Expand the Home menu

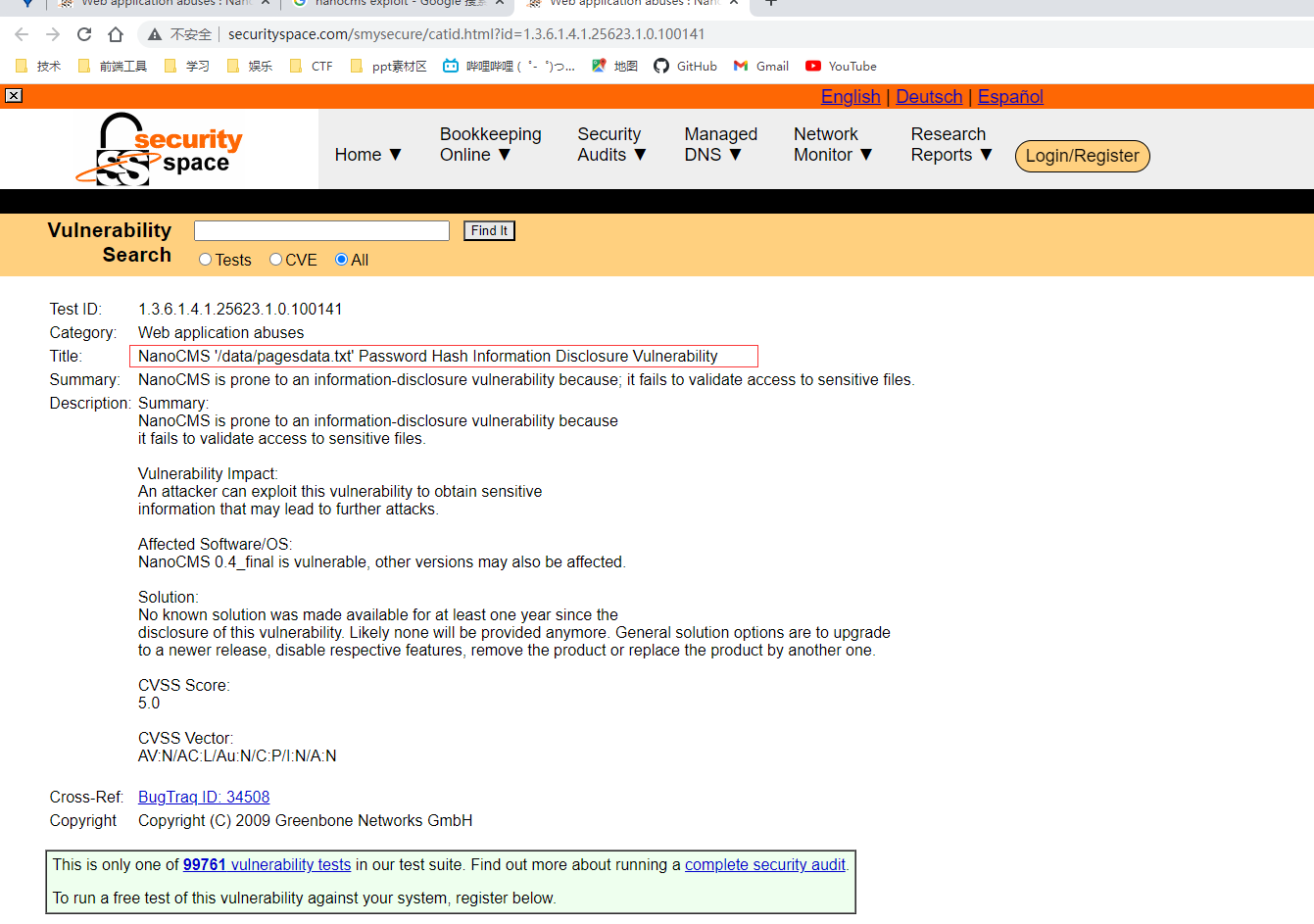coord(368,155)
